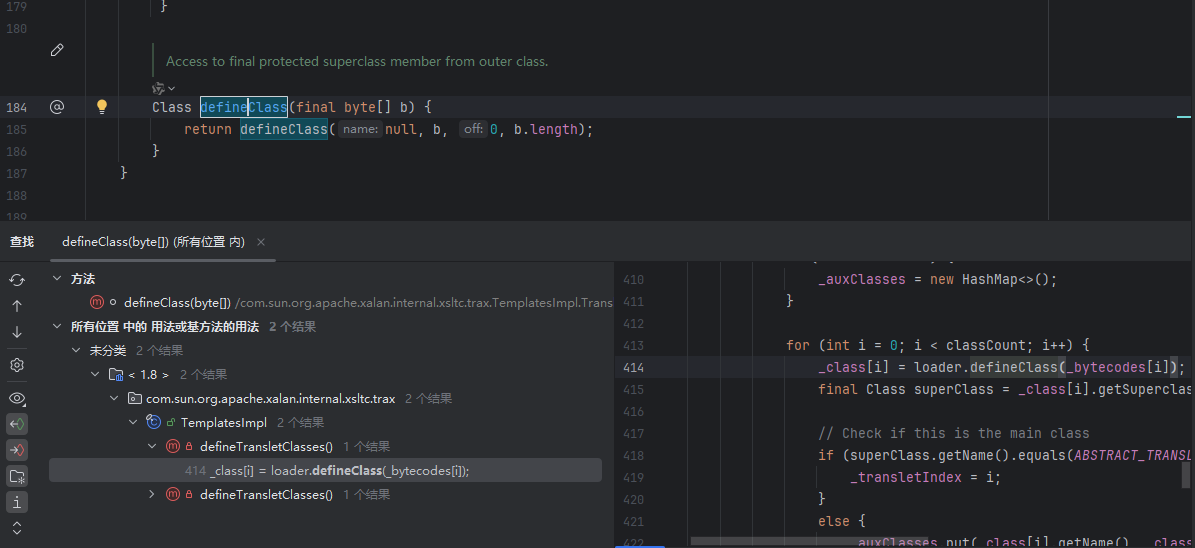1195x548 pixels.
Task: Toggle the green read-access filter button
Action: (x=17, y=424)
